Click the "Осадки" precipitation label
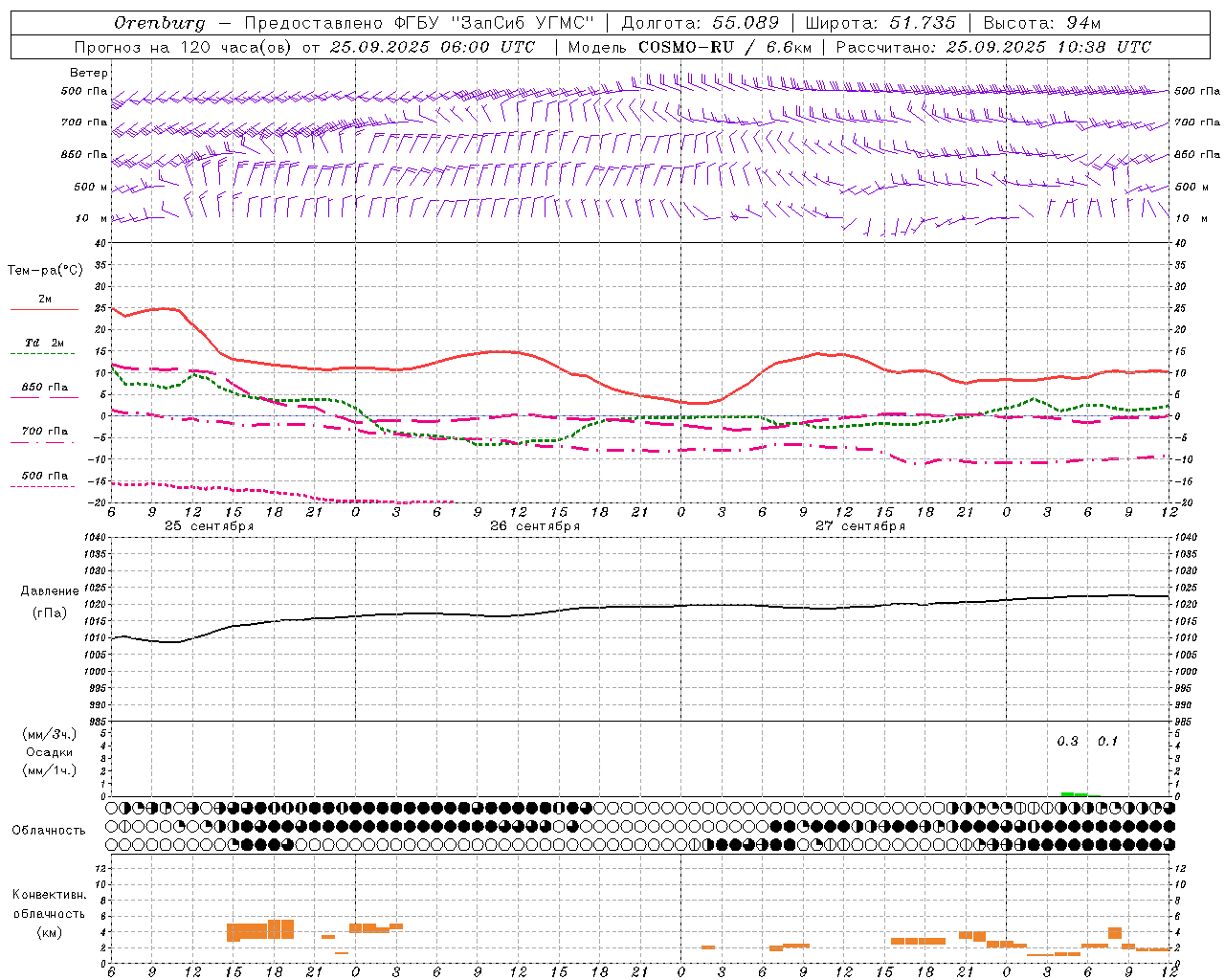This screenshot has height=980, width=1225. [x=49, y=752]
